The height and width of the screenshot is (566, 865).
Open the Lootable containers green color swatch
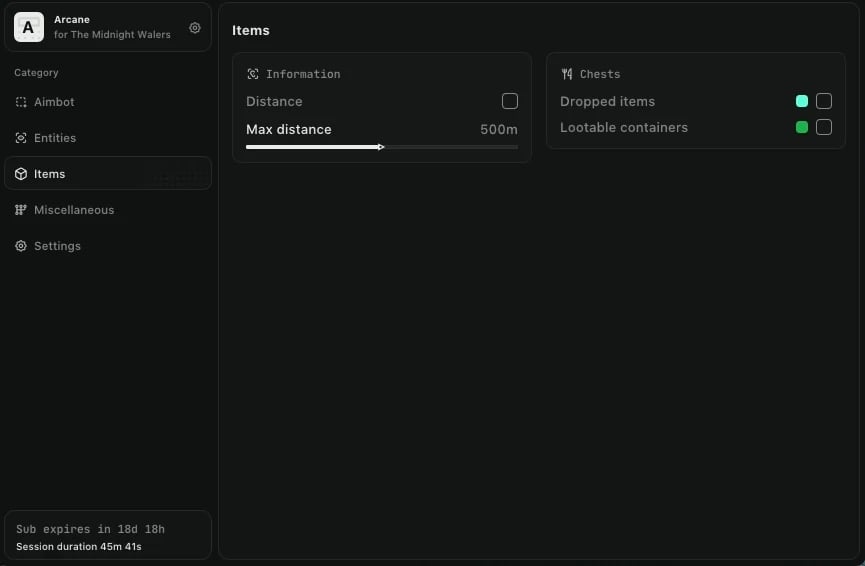[x=802, y=127]
